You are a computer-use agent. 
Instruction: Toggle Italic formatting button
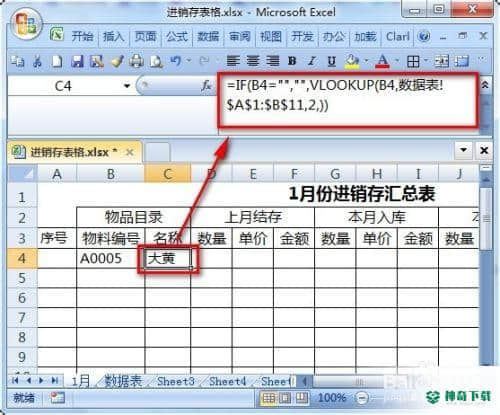pyautogui.click(x=312, y=61)
